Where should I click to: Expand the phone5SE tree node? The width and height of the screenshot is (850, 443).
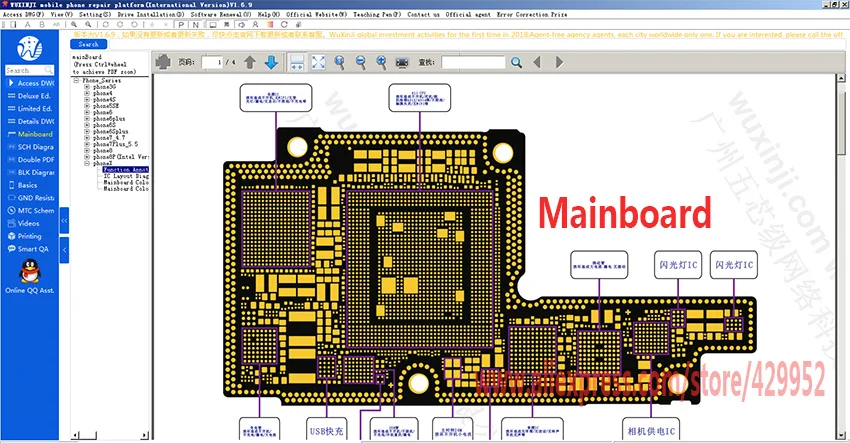pyautogui.click(x=87, y=106)
